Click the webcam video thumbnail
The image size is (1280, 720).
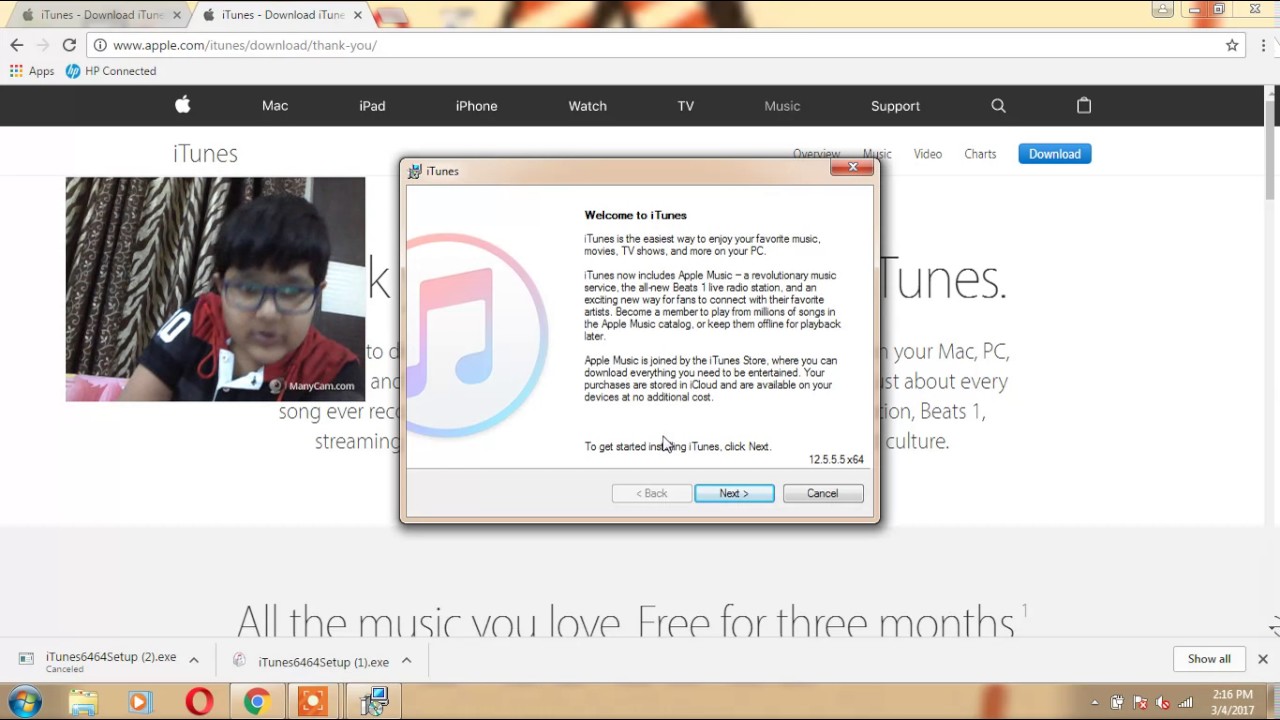[215, 289]
